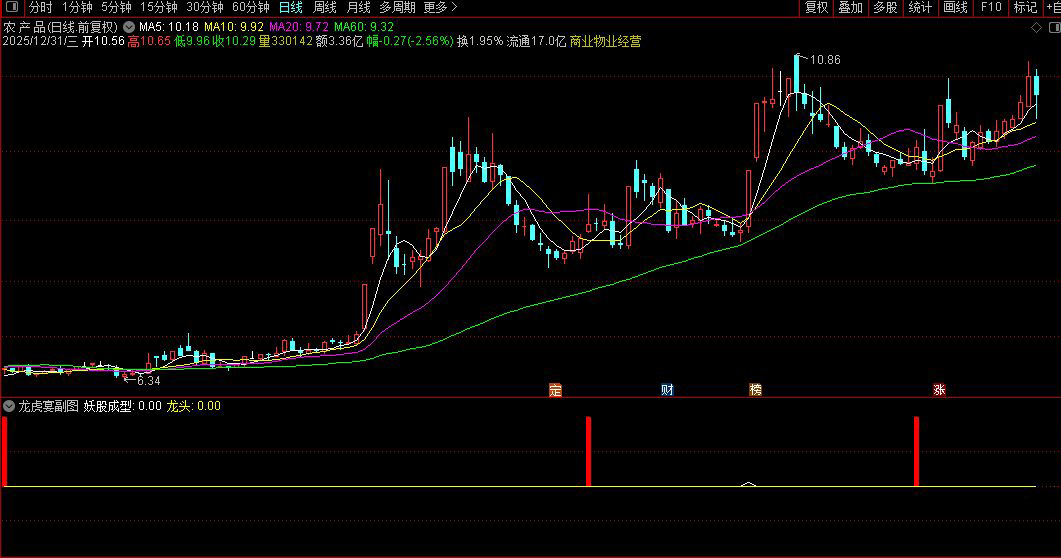Switch to 分时 intraday view

tap(41, 7)
